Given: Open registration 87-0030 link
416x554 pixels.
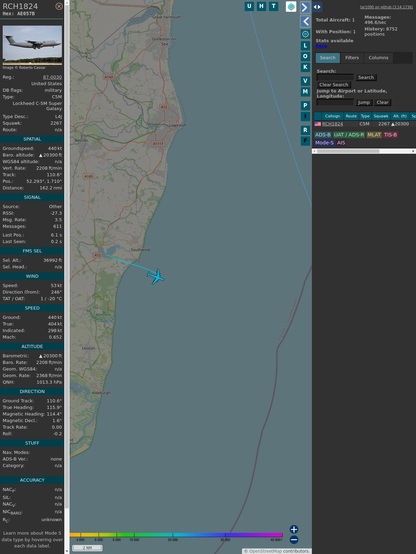Looking at the screenshot, I should pos(52,77).
